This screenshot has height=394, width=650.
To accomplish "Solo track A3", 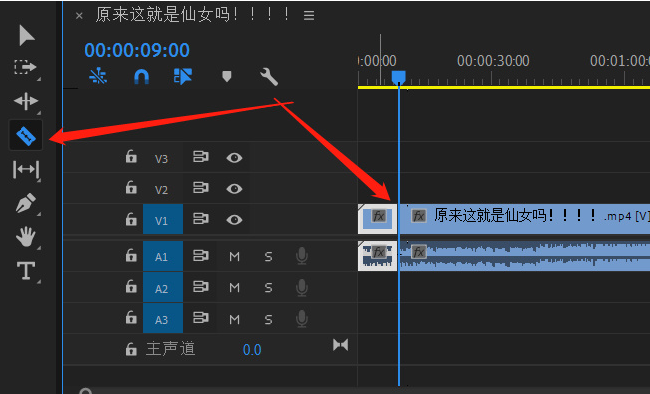I will tap(269, 319).
